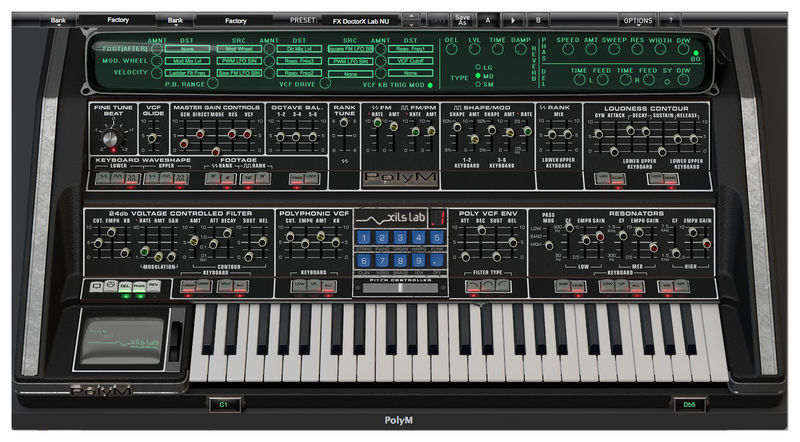Open VCF Cutoff destination dropdown
The width and height of the screenshot is (800, 442).
(x=411, y=61)
